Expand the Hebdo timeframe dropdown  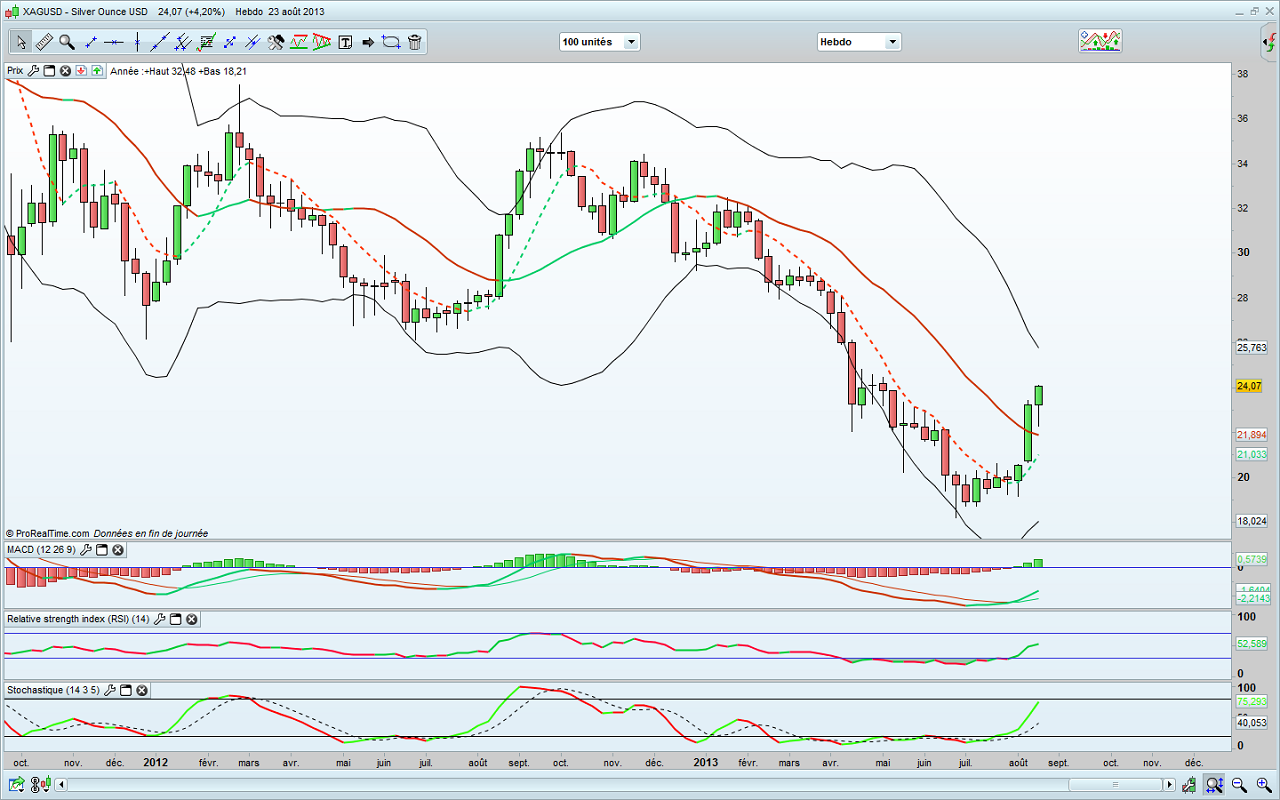859,42
